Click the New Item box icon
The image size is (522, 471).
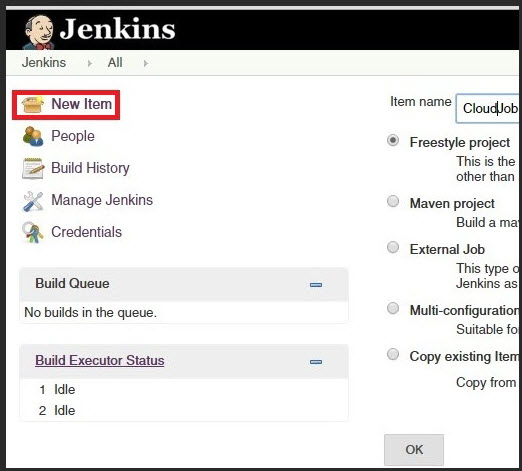click(x=33, y=104)
